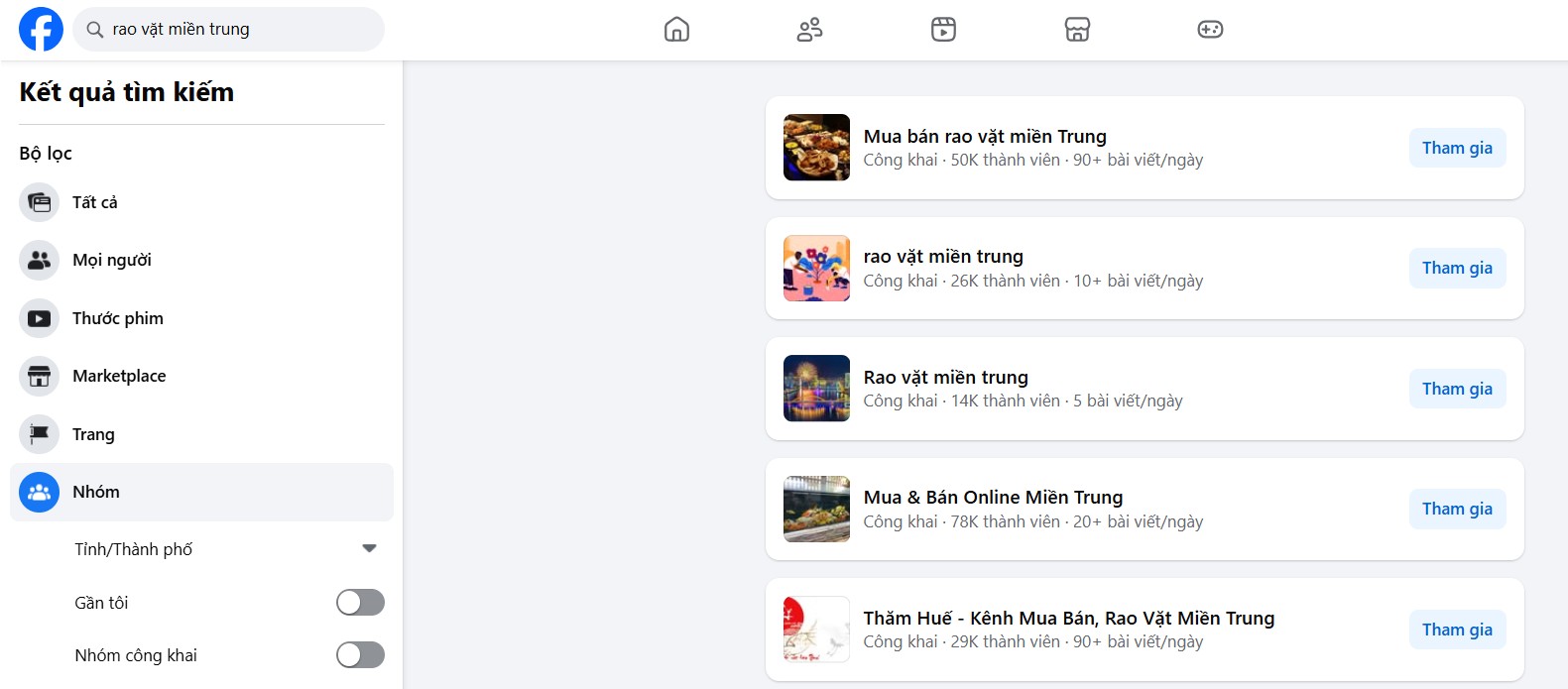Click the search input field
The width and height of the screenshot is (1568, 689).
point(228,29)
